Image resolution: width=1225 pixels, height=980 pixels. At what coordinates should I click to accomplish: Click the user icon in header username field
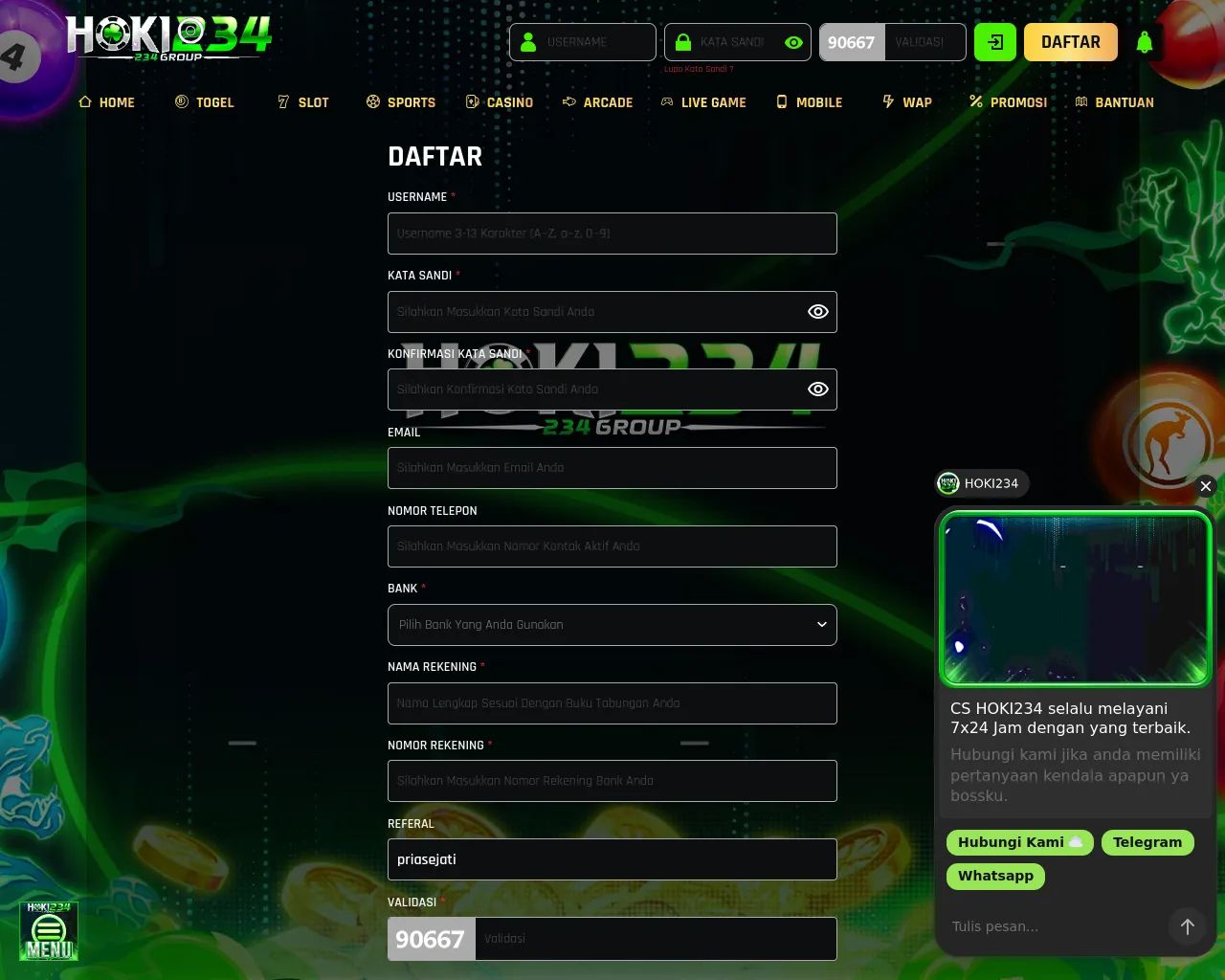(x=528, y=42)
